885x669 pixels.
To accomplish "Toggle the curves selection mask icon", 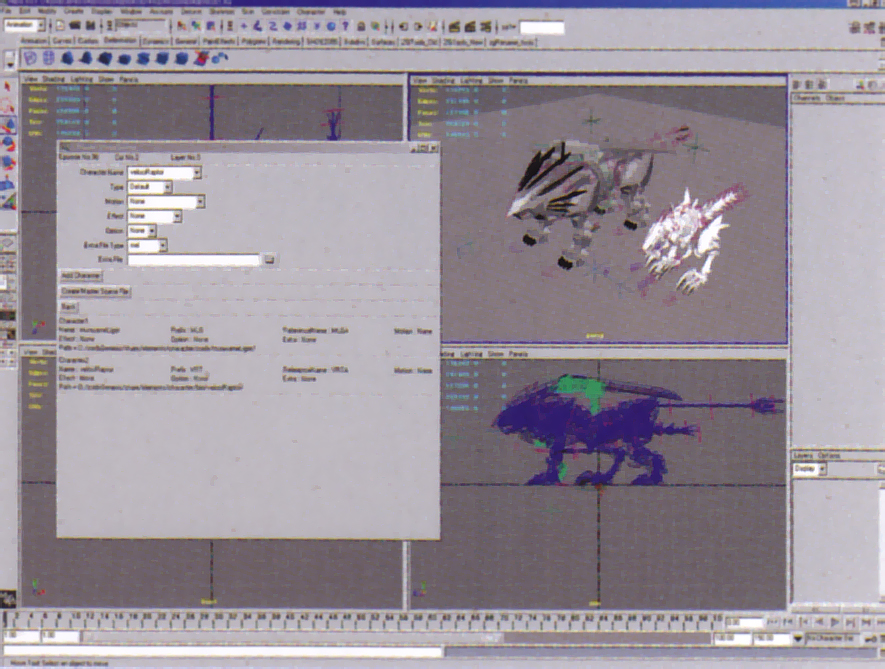I will 273,26.
